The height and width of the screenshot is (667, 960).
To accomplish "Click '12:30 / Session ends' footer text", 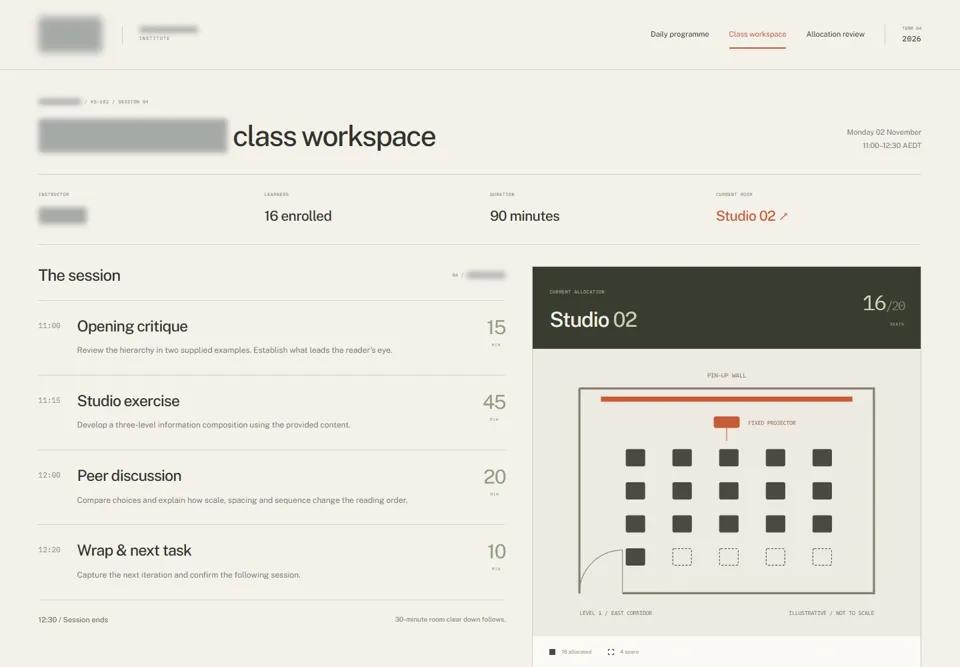I will [73, 620].
